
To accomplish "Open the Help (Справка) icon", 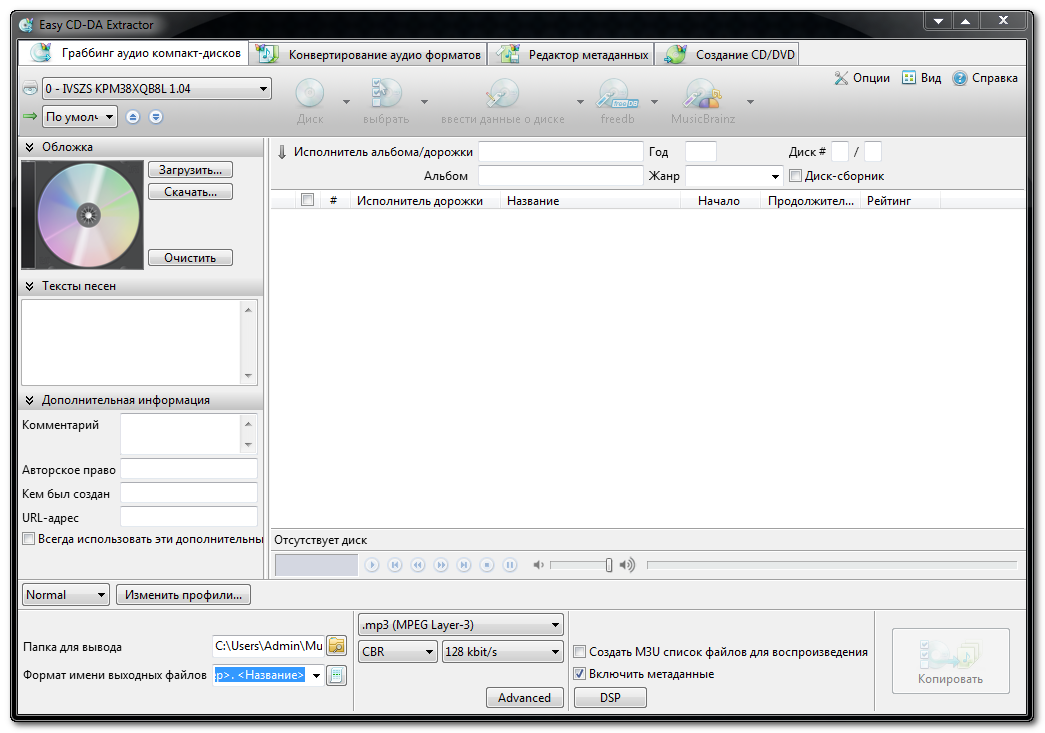I will click(x=960, y=78).
